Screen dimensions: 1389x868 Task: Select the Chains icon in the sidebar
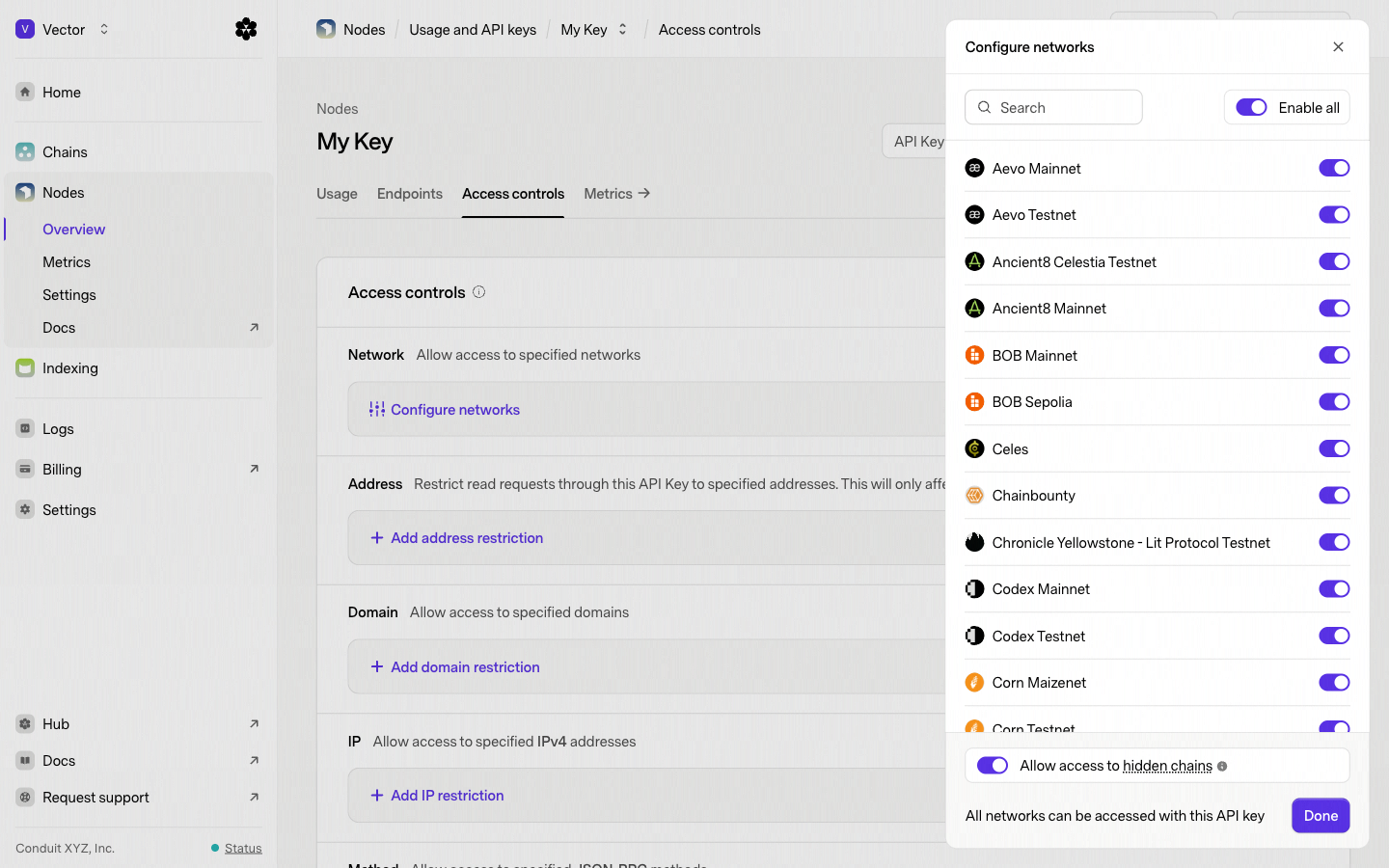pyautogui.click(x=25, y=151)
